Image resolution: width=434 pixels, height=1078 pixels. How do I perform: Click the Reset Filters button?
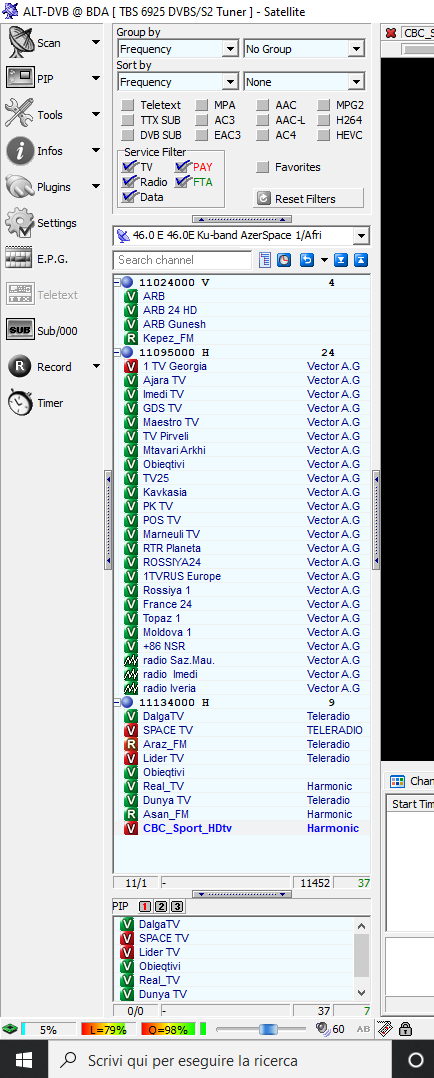click(308, 199)
